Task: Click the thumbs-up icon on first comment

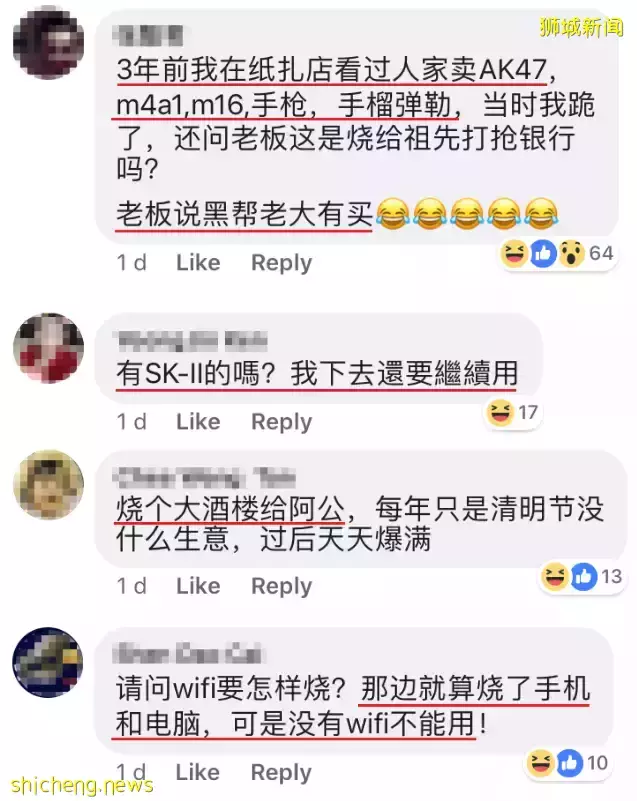Action: tap(543, 253)
